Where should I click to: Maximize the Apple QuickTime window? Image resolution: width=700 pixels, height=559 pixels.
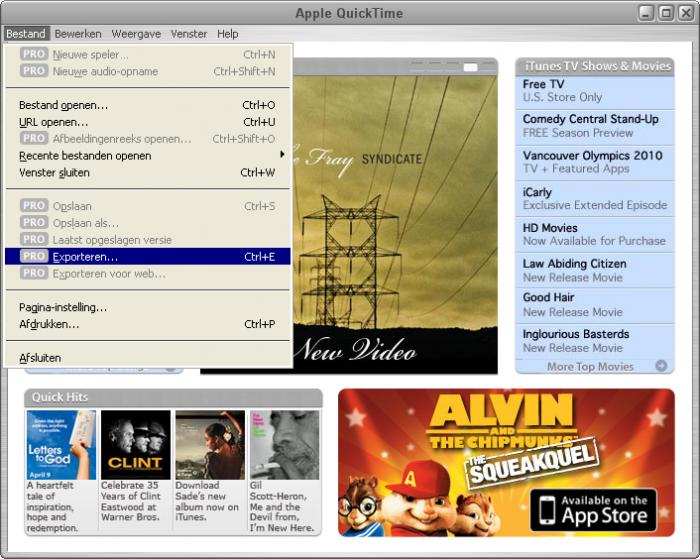(666, 13)
